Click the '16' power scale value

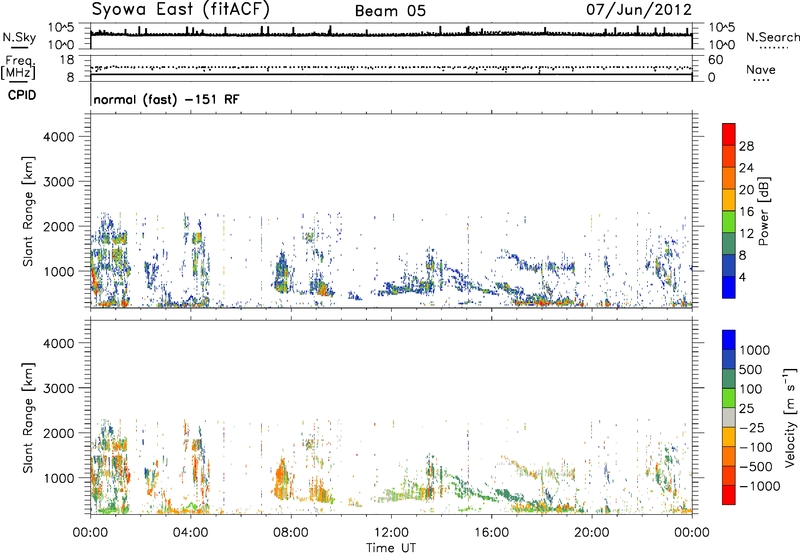[746, 212]
